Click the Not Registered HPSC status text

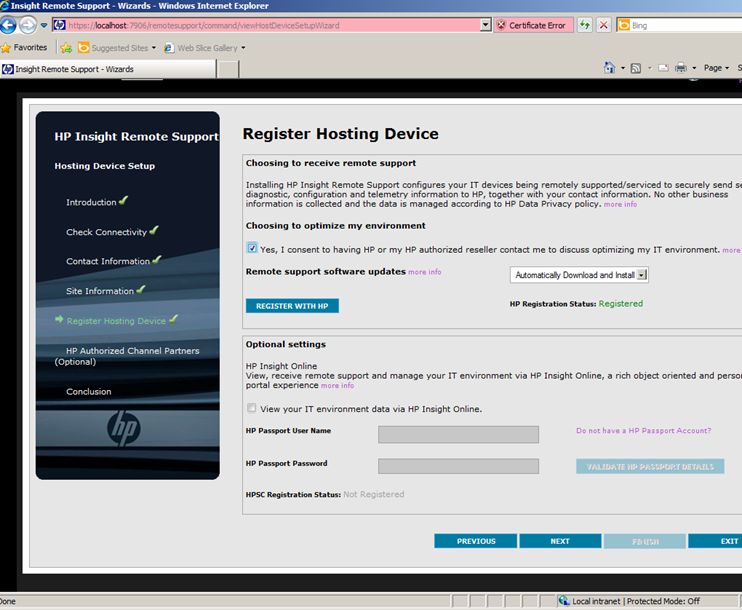point(373,495)
